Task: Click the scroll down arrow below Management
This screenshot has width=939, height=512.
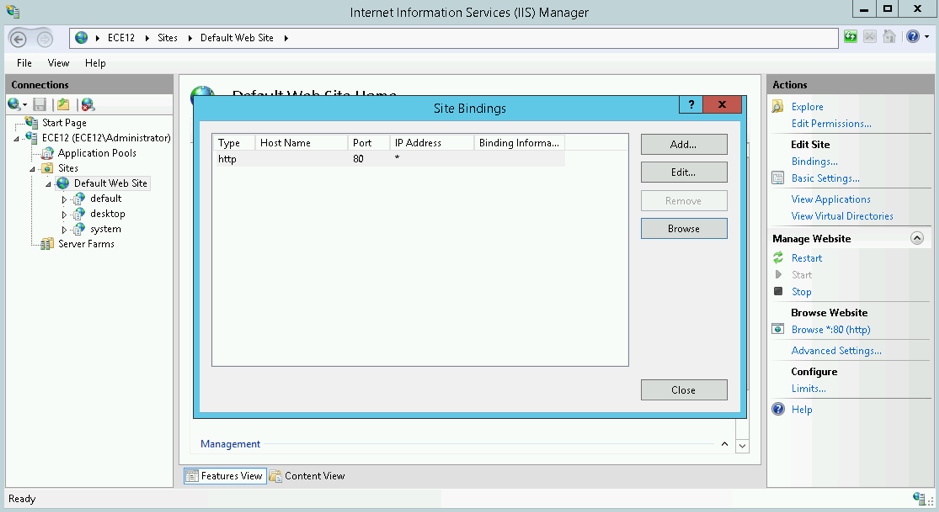Action: [742, 446]
